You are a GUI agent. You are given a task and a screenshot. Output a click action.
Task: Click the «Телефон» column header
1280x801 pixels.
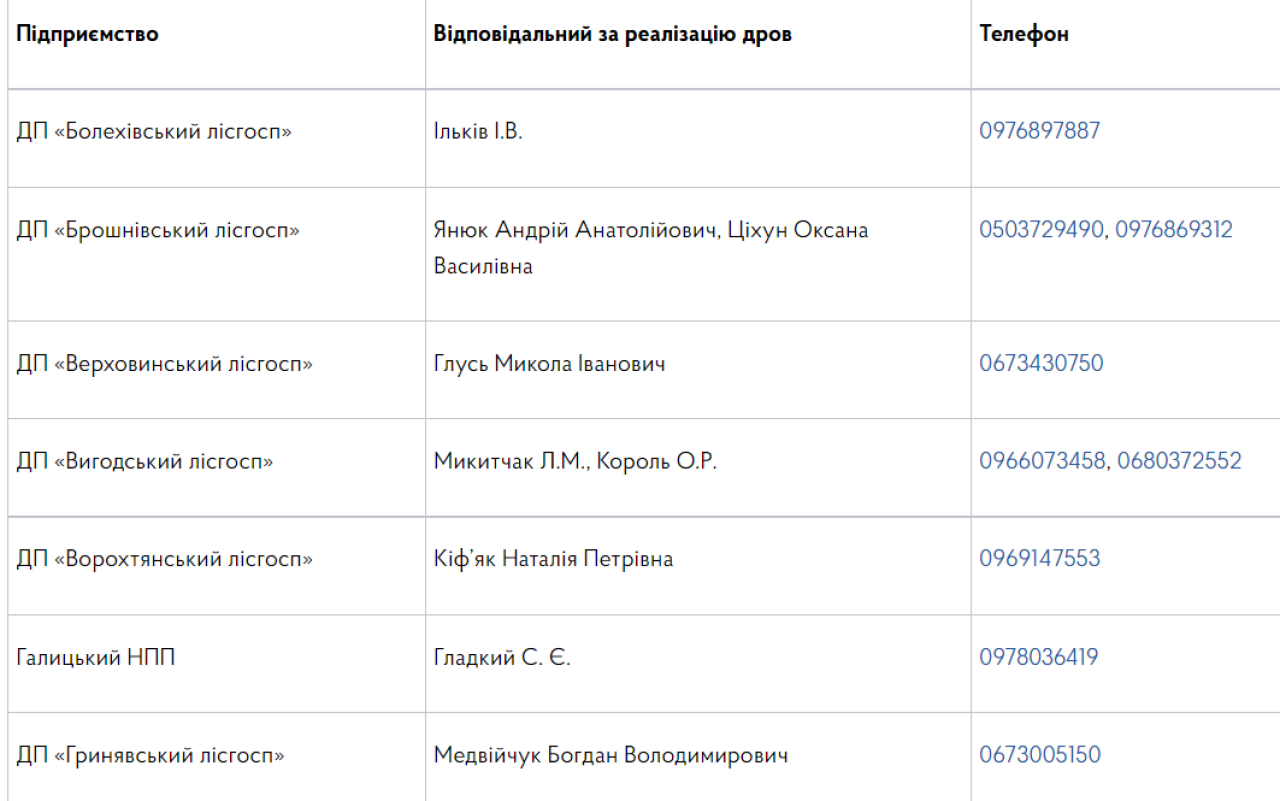pyautogui.click(x=1024, y=34)
